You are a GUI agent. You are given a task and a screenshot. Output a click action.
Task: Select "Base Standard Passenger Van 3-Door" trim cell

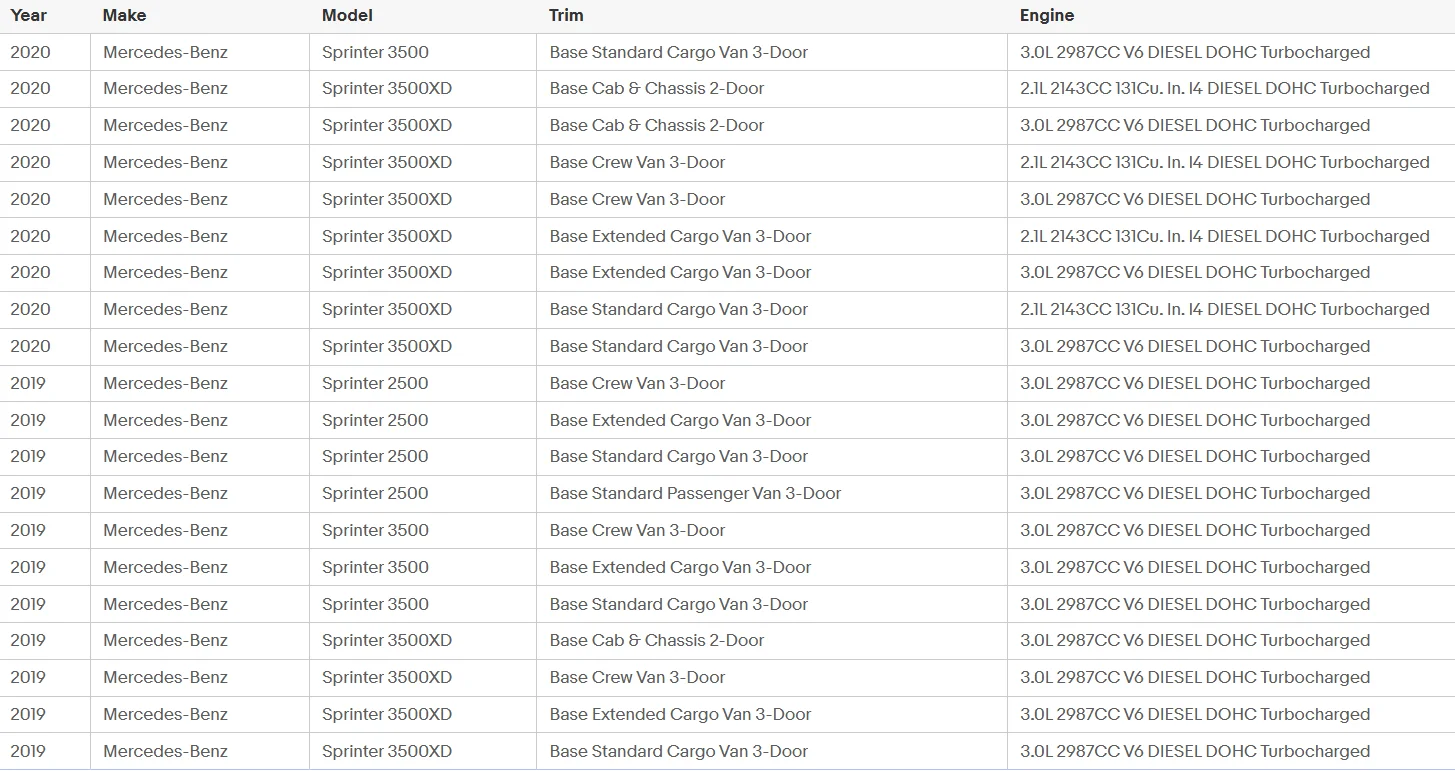(x=695, y=493)
